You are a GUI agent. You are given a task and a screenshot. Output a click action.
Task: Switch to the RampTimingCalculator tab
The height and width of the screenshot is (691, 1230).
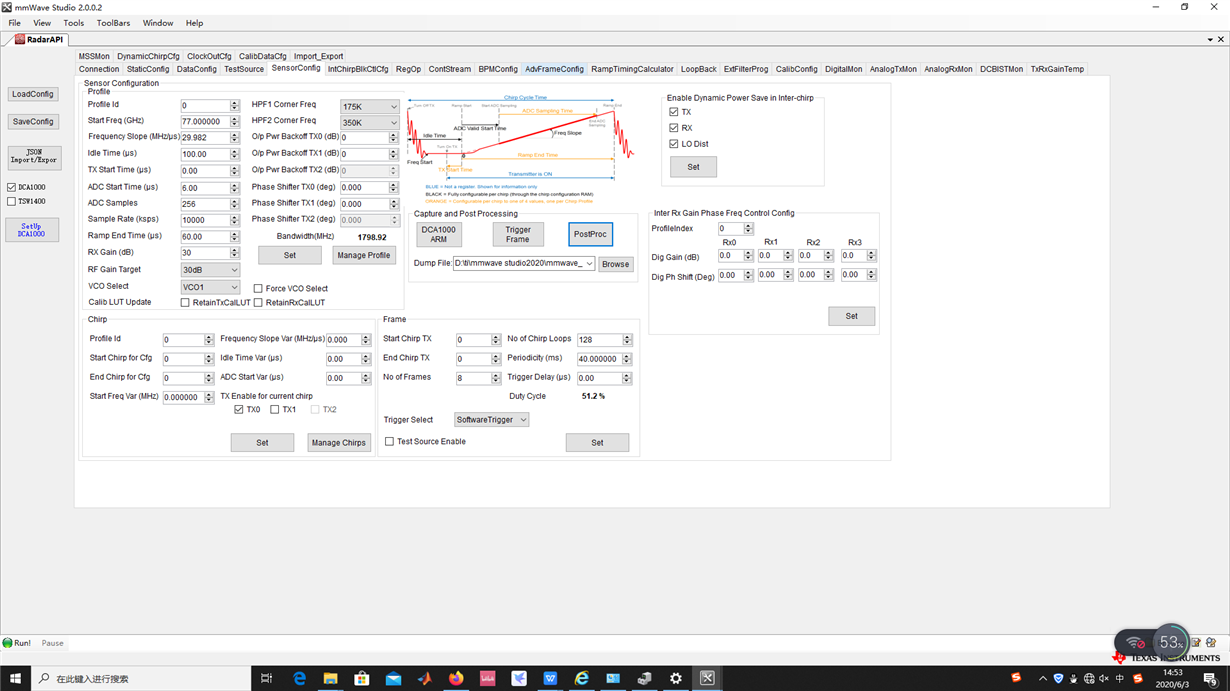tap(632, 69)
